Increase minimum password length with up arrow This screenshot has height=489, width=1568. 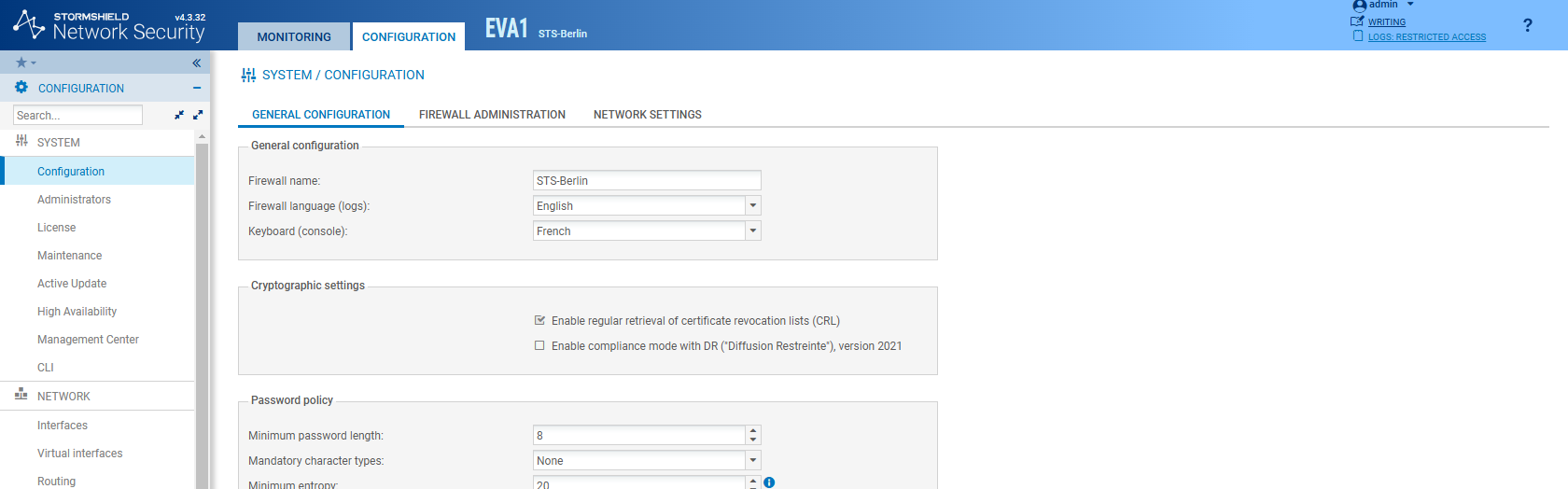(x=753, y=431)
